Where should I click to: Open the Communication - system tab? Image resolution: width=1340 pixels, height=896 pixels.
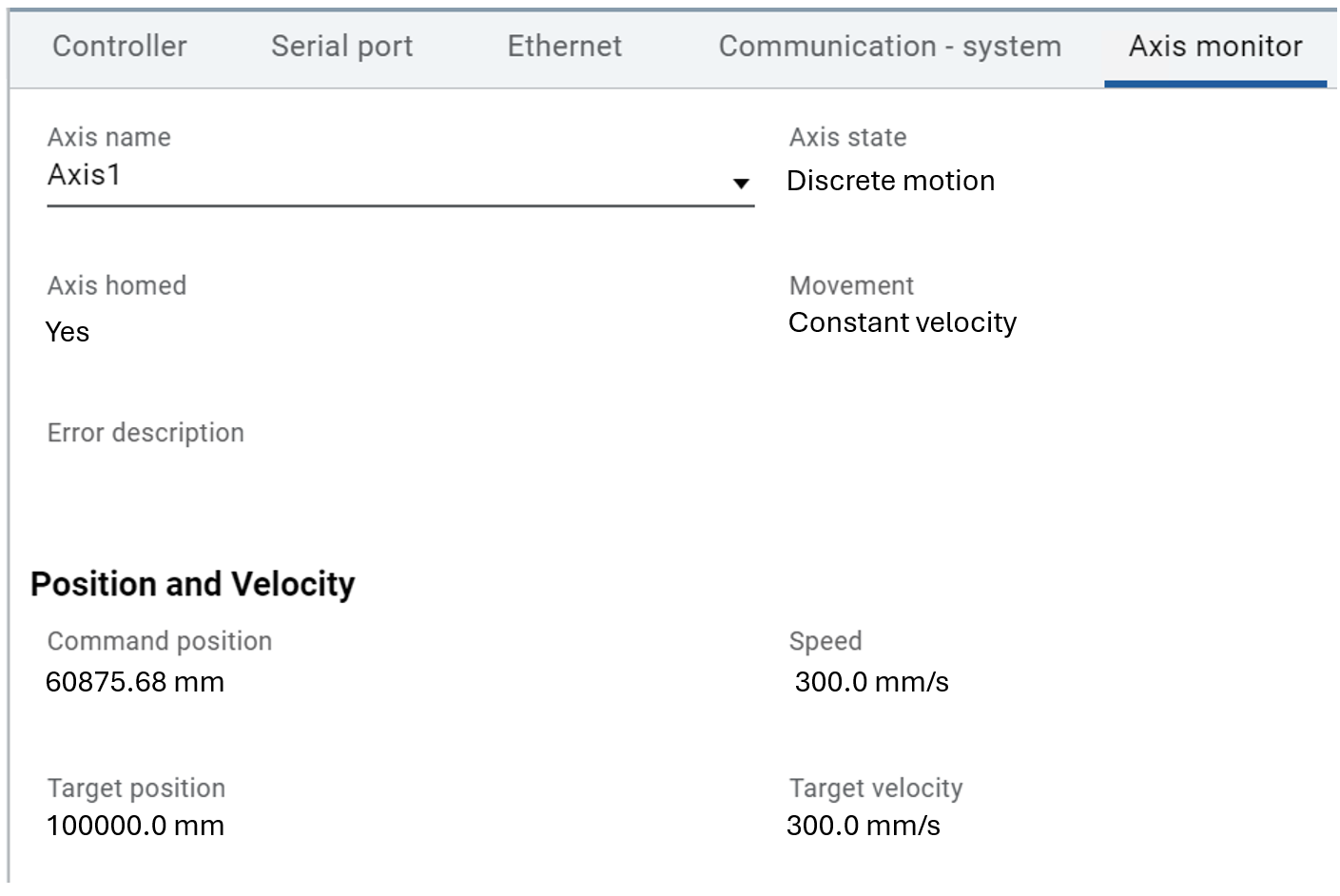pos(889,47)
